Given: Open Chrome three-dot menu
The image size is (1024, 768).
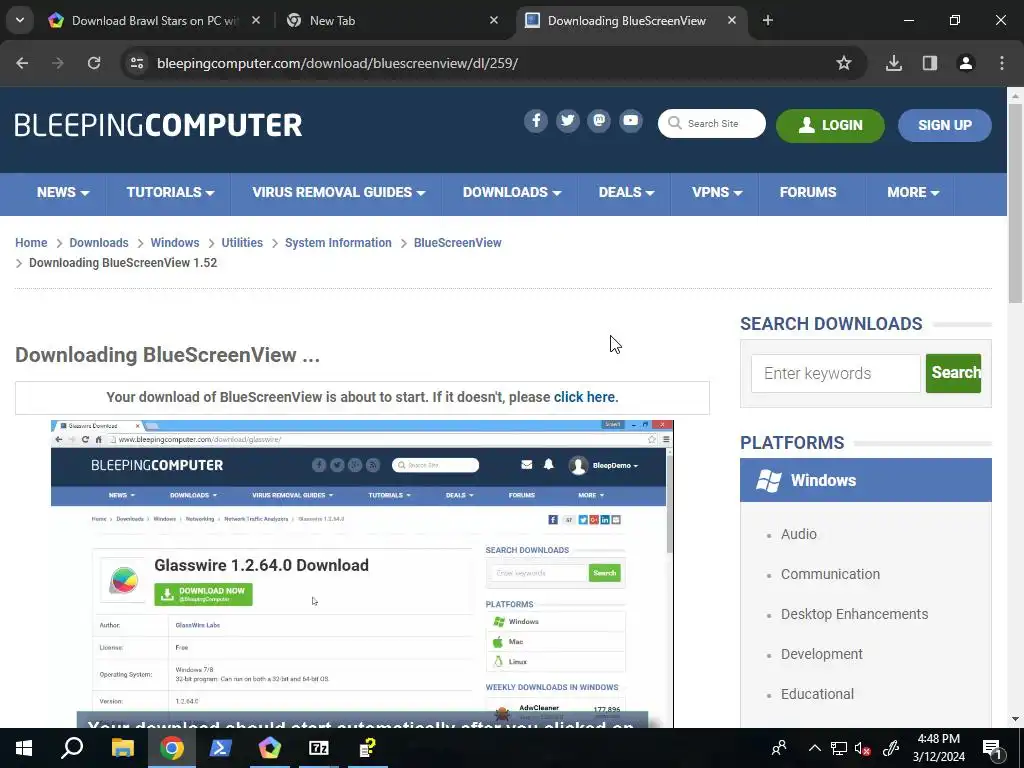Looking at the screenshot, I should coord(1002,63).
